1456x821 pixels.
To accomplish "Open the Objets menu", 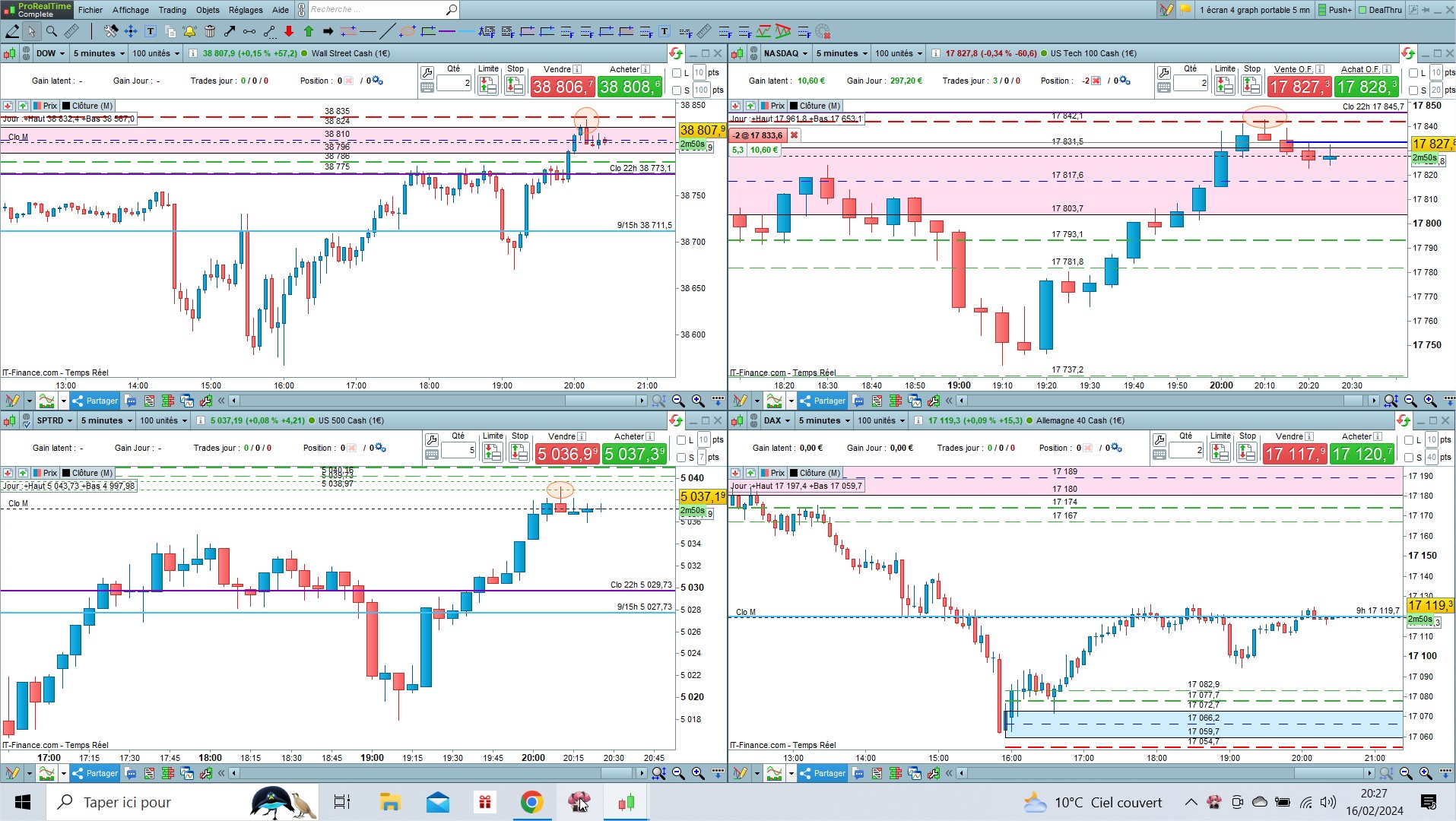I will pos(208,10).
